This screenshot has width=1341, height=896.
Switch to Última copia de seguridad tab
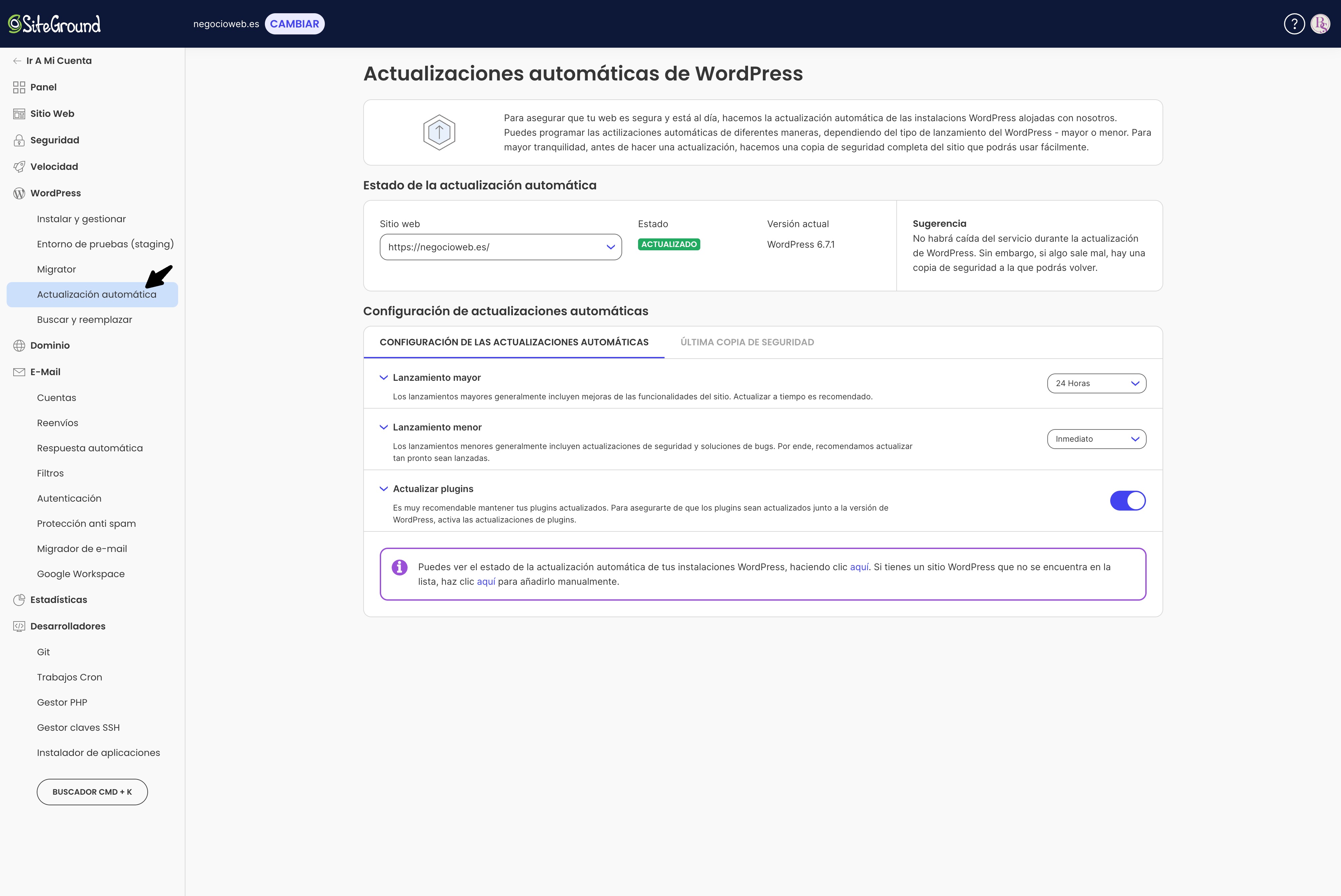(x=747, y=342)
